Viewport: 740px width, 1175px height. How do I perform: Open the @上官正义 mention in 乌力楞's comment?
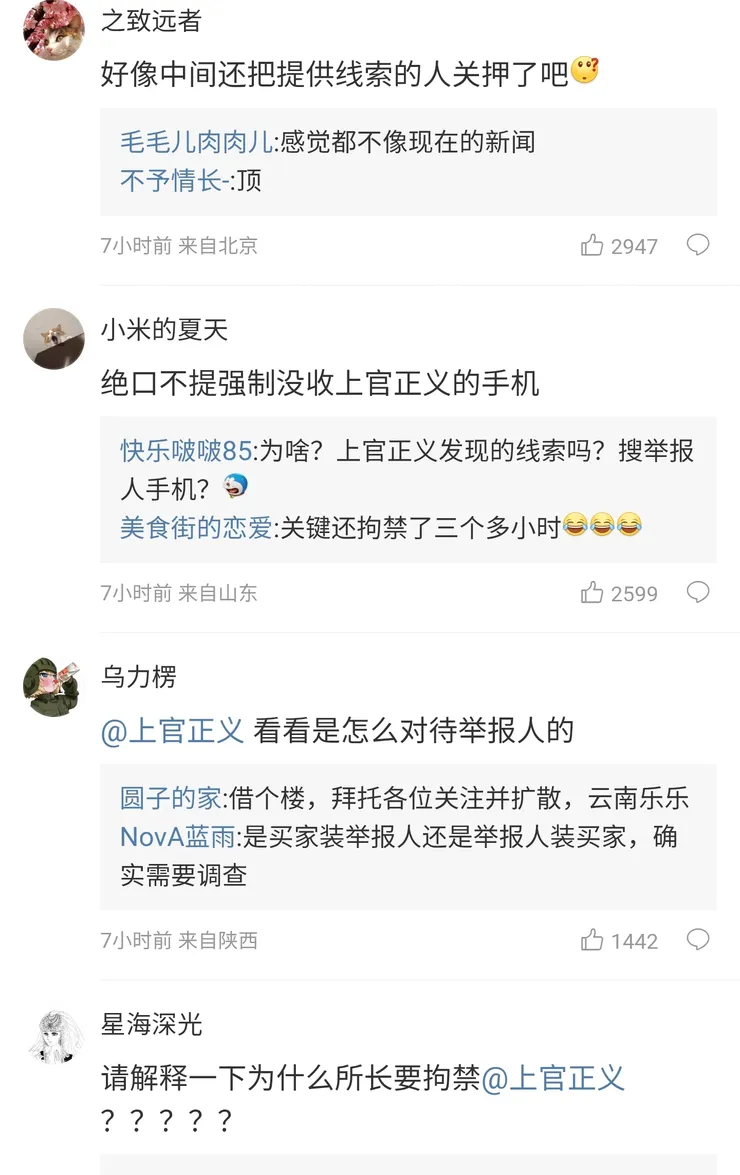tap(174, 730)
